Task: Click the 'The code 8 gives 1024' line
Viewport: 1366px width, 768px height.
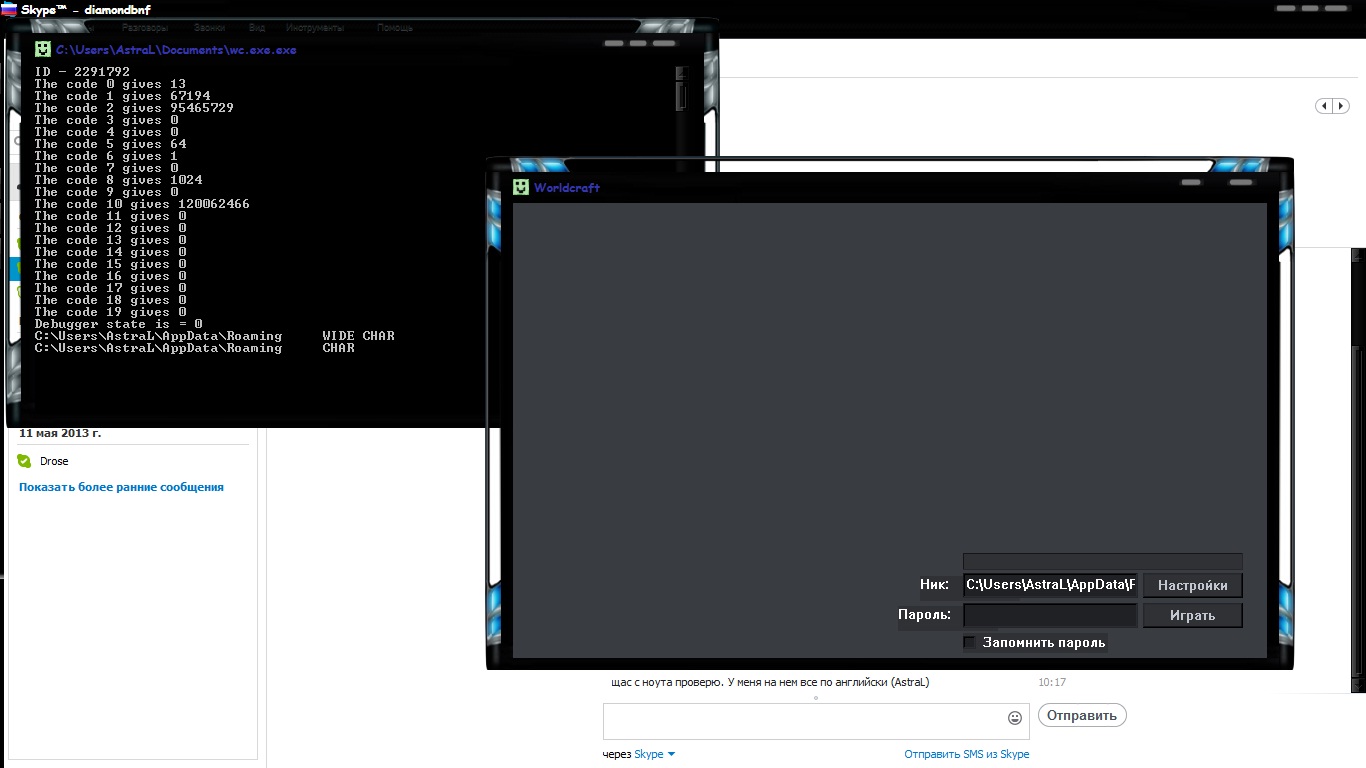Action: [118, 180]
